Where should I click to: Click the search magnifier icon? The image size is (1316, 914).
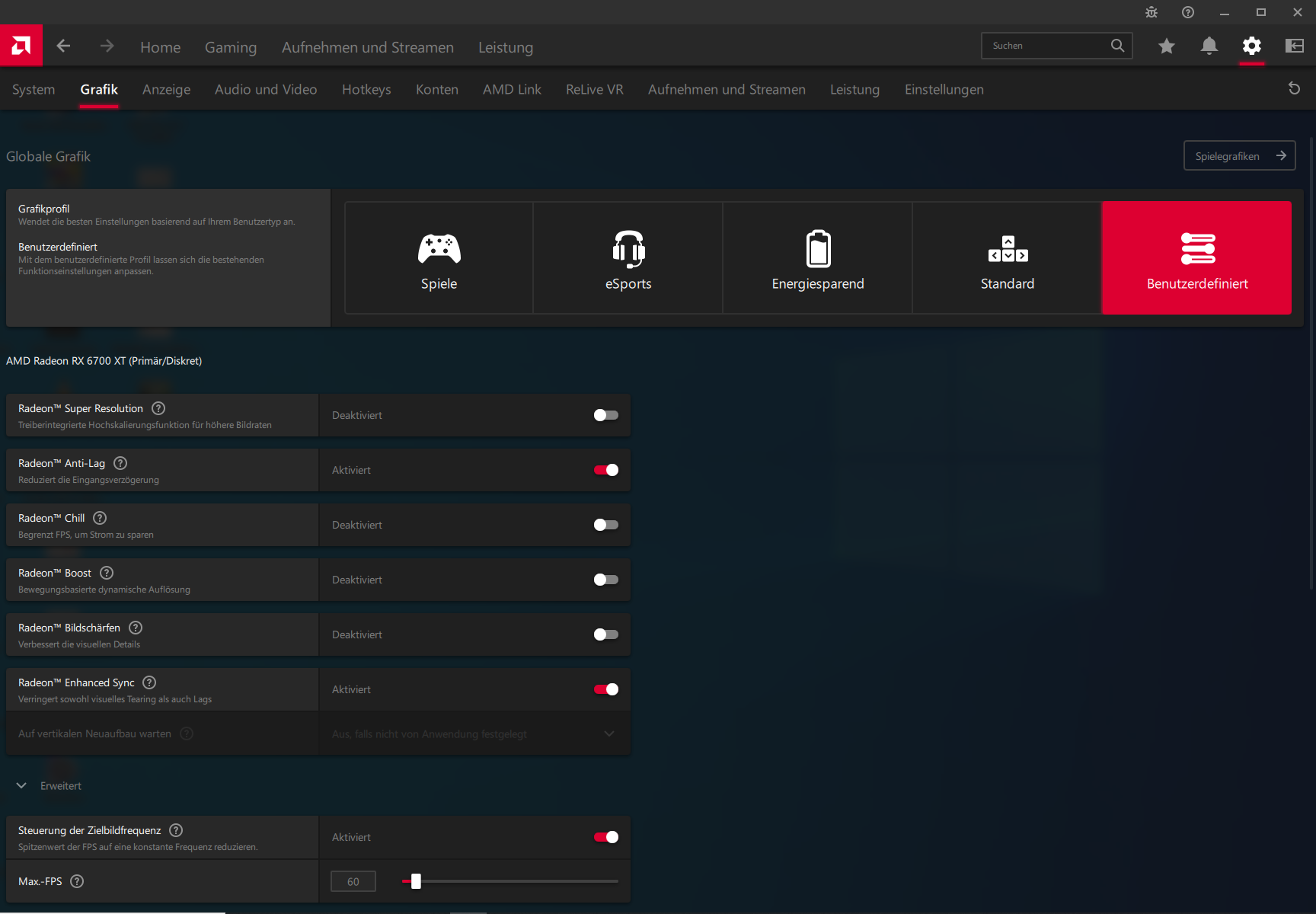tap(1117, 46)
